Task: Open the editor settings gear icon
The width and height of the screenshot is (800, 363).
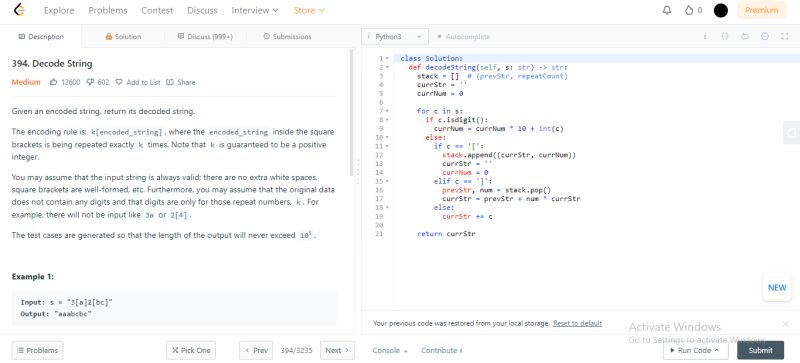Action: [764, 37]
